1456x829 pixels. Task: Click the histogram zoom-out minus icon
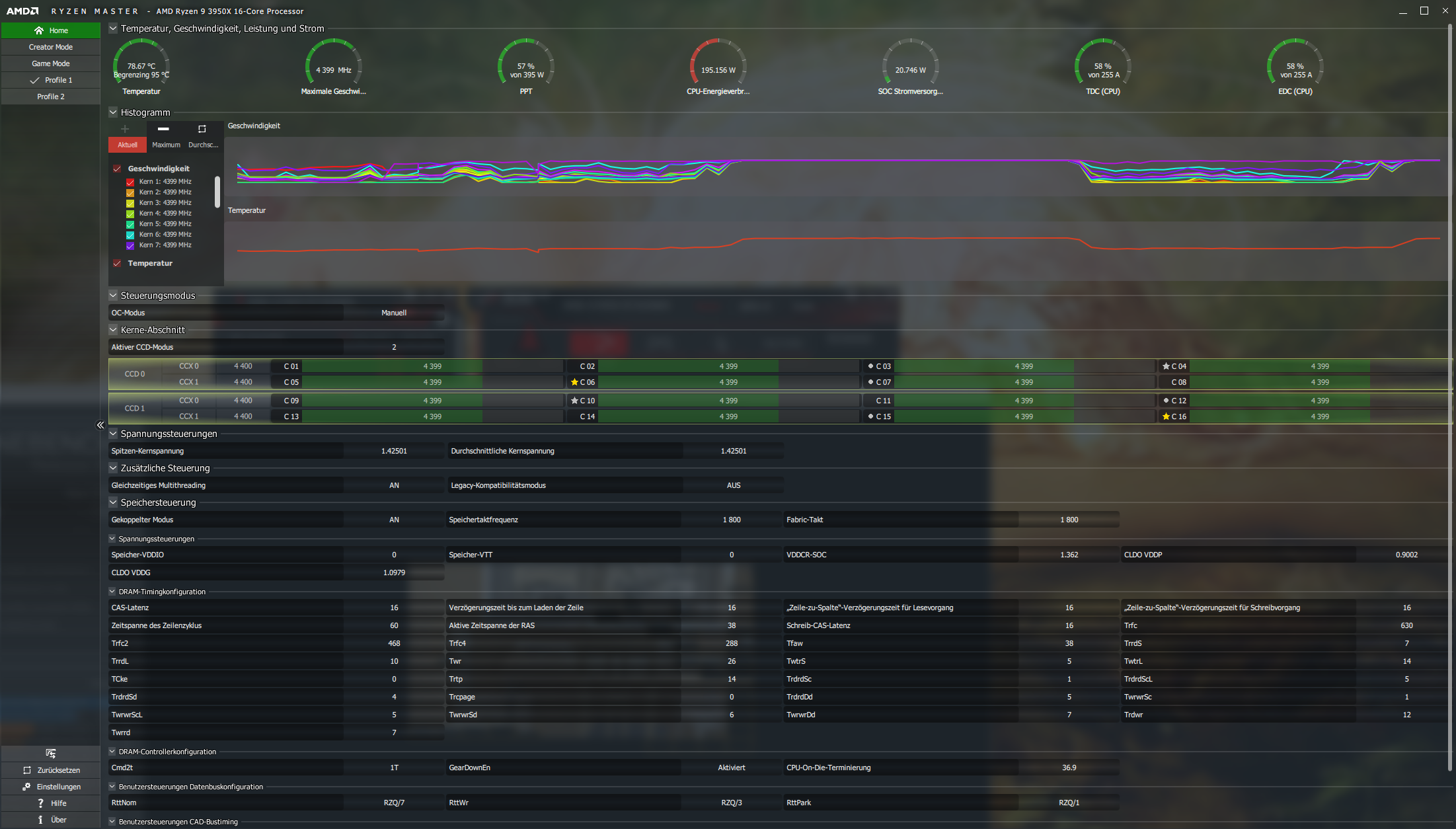[163, 129]
